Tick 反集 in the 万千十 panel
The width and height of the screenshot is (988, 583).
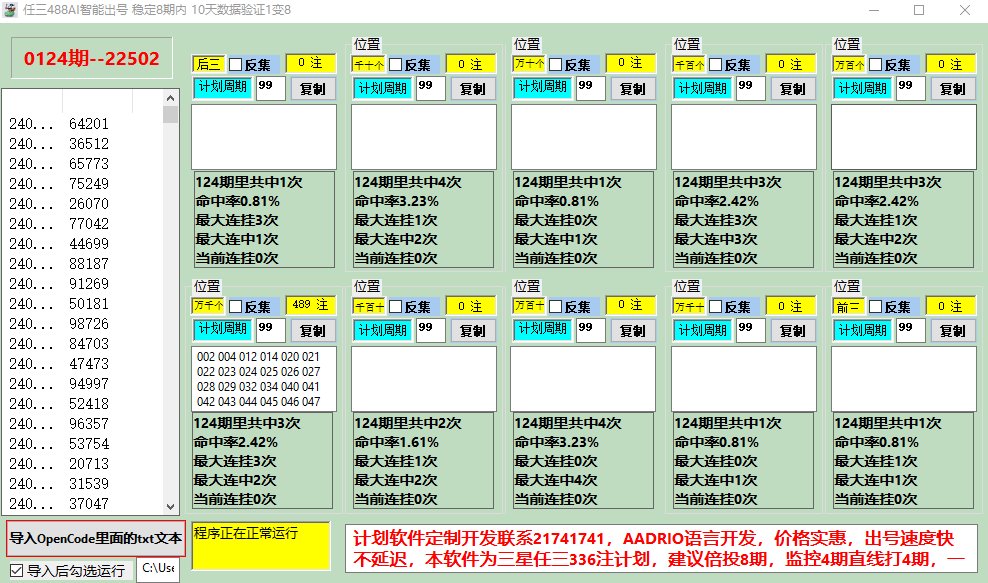(716, 306)
